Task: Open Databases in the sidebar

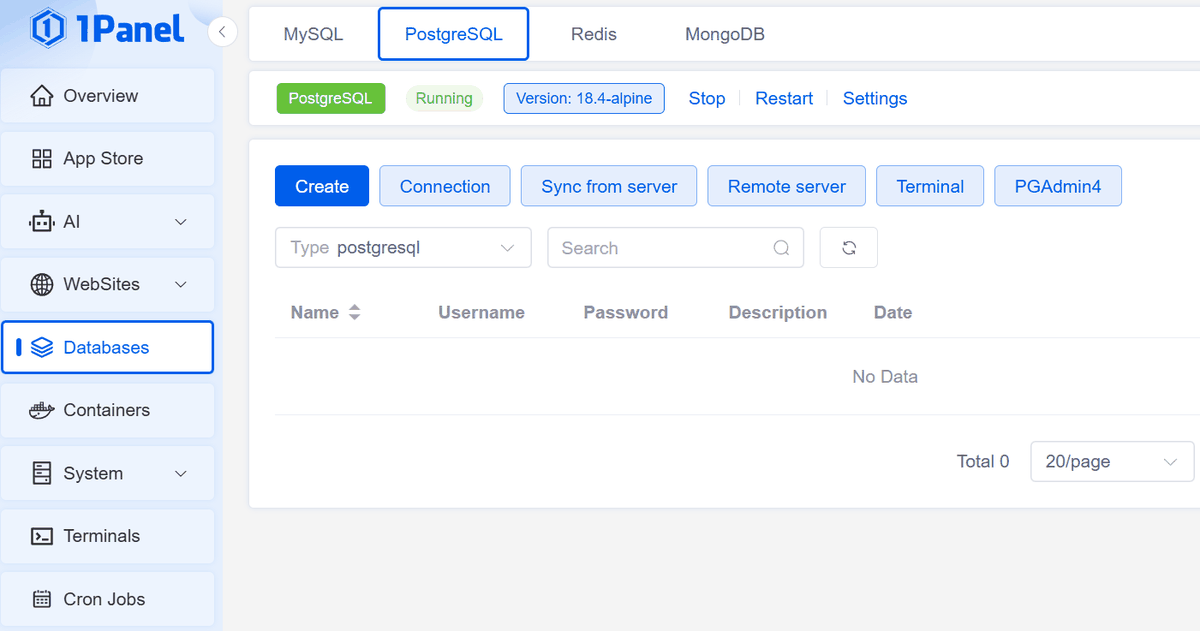Action: pyautogui.click(x=108, y=347)
